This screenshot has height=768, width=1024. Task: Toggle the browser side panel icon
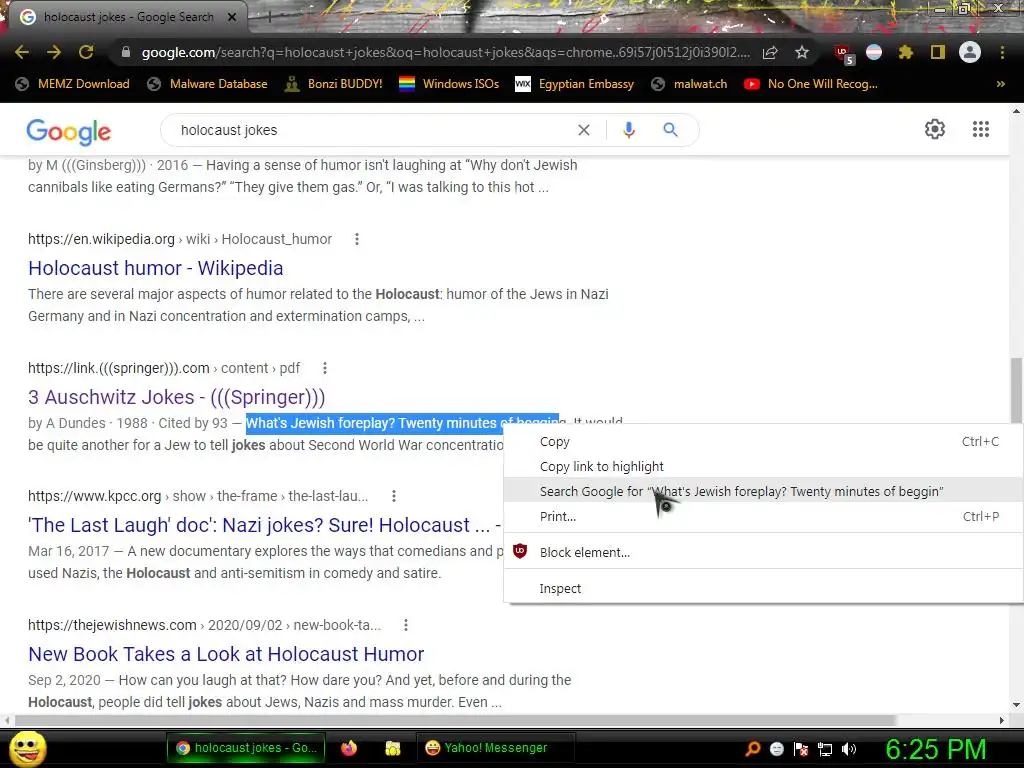tap(938, 52)
